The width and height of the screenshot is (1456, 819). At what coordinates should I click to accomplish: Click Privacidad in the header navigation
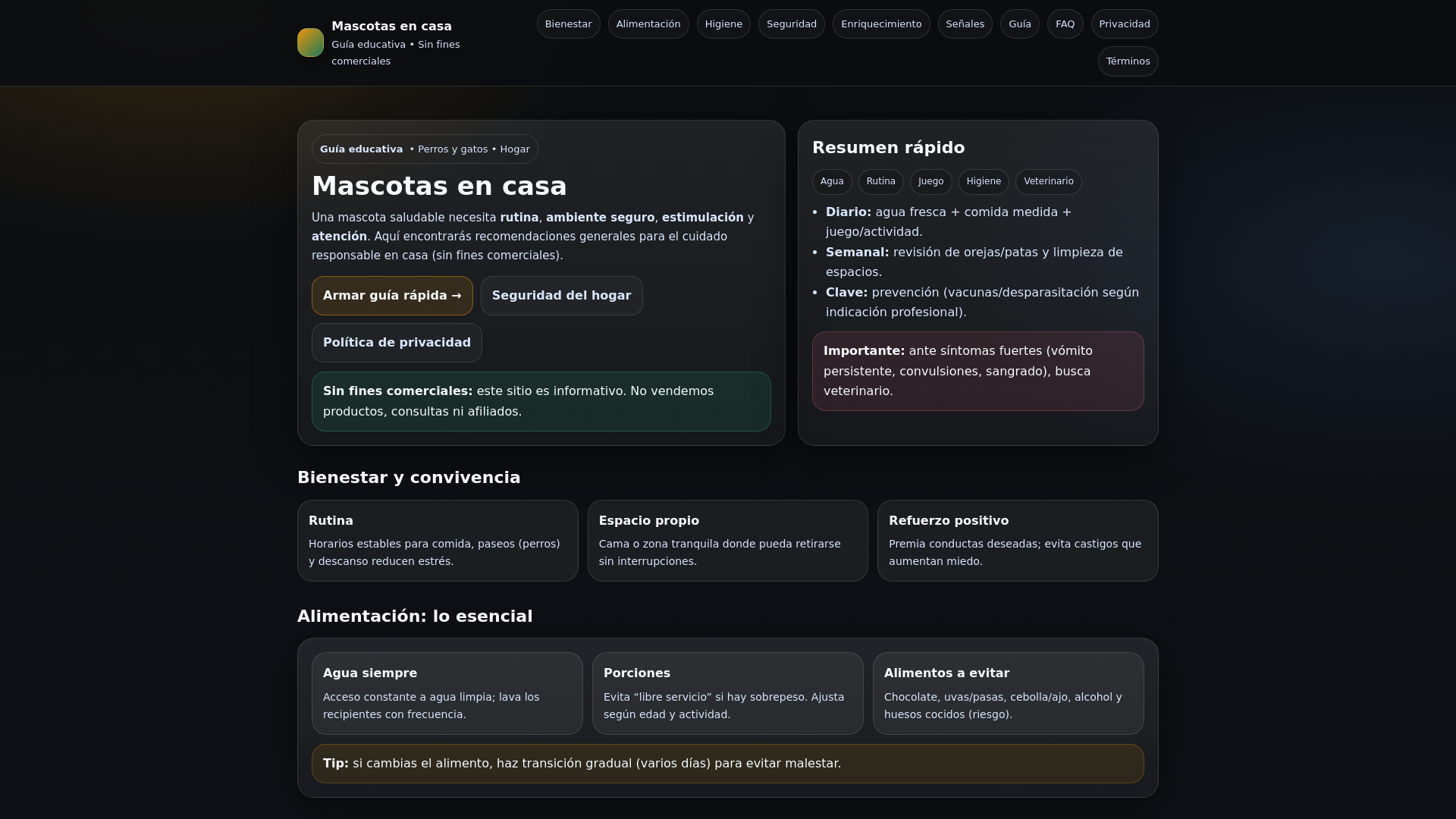pos(1124,24)
